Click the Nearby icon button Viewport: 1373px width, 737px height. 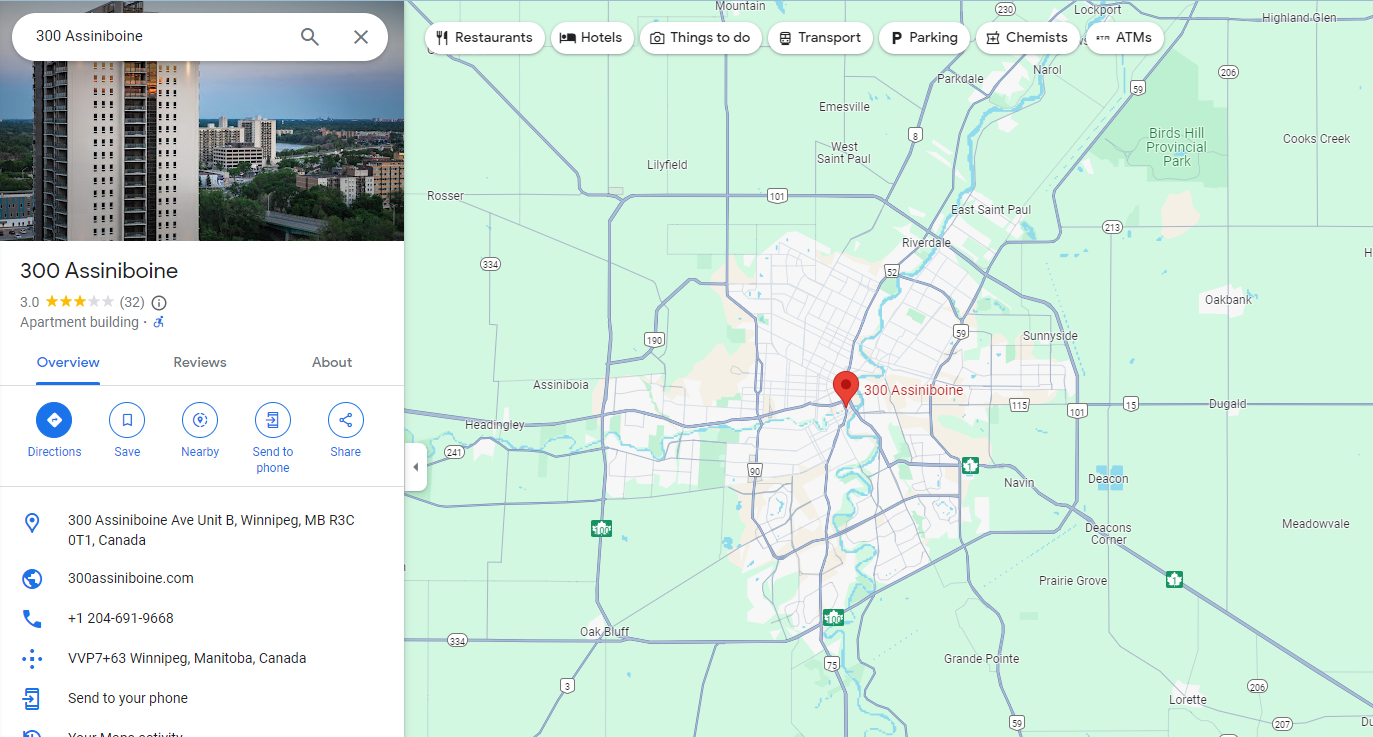tap(200, 420)
